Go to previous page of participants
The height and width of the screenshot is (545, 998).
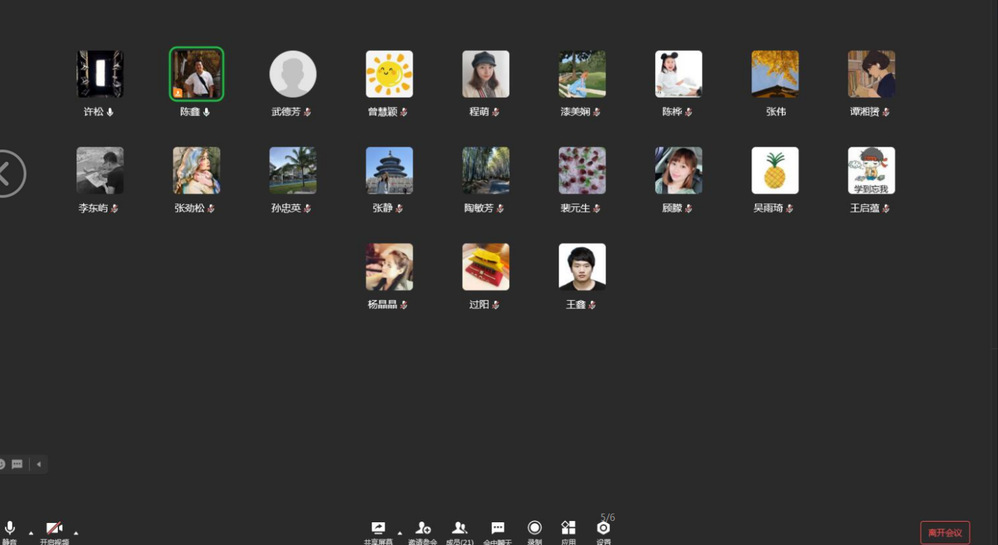8,174
